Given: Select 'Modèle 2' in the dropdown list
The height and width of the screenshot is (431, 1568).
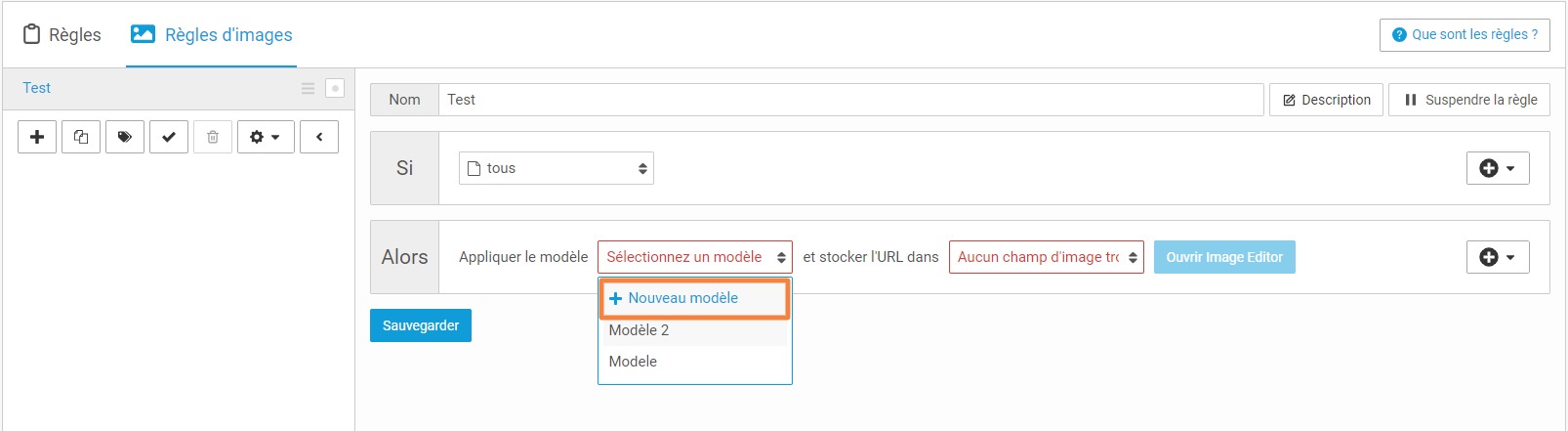Looking at the screenshot, I should pyautogui.click(x=694, y=330).
